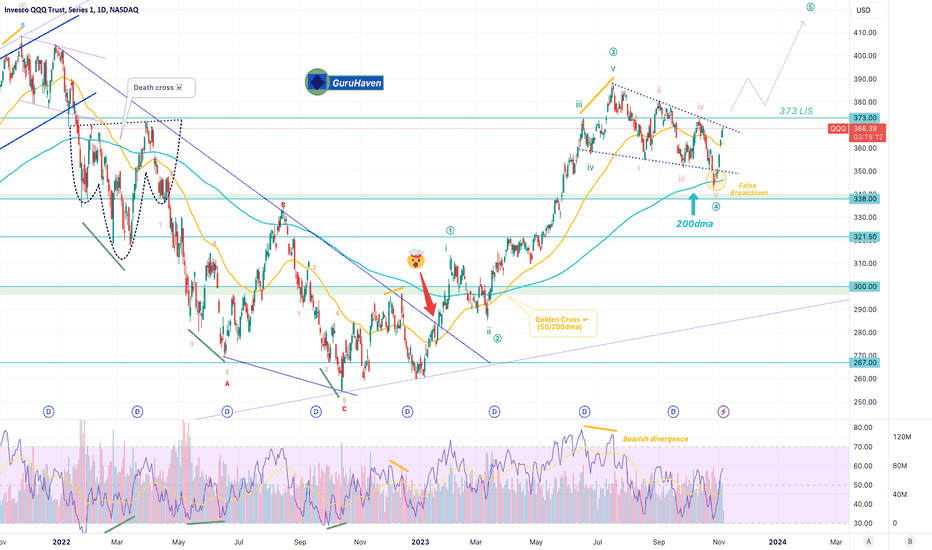Click the 40M volume axis value
The height and width of the screenshot is (550, 932).
click(x=900, y=495)
